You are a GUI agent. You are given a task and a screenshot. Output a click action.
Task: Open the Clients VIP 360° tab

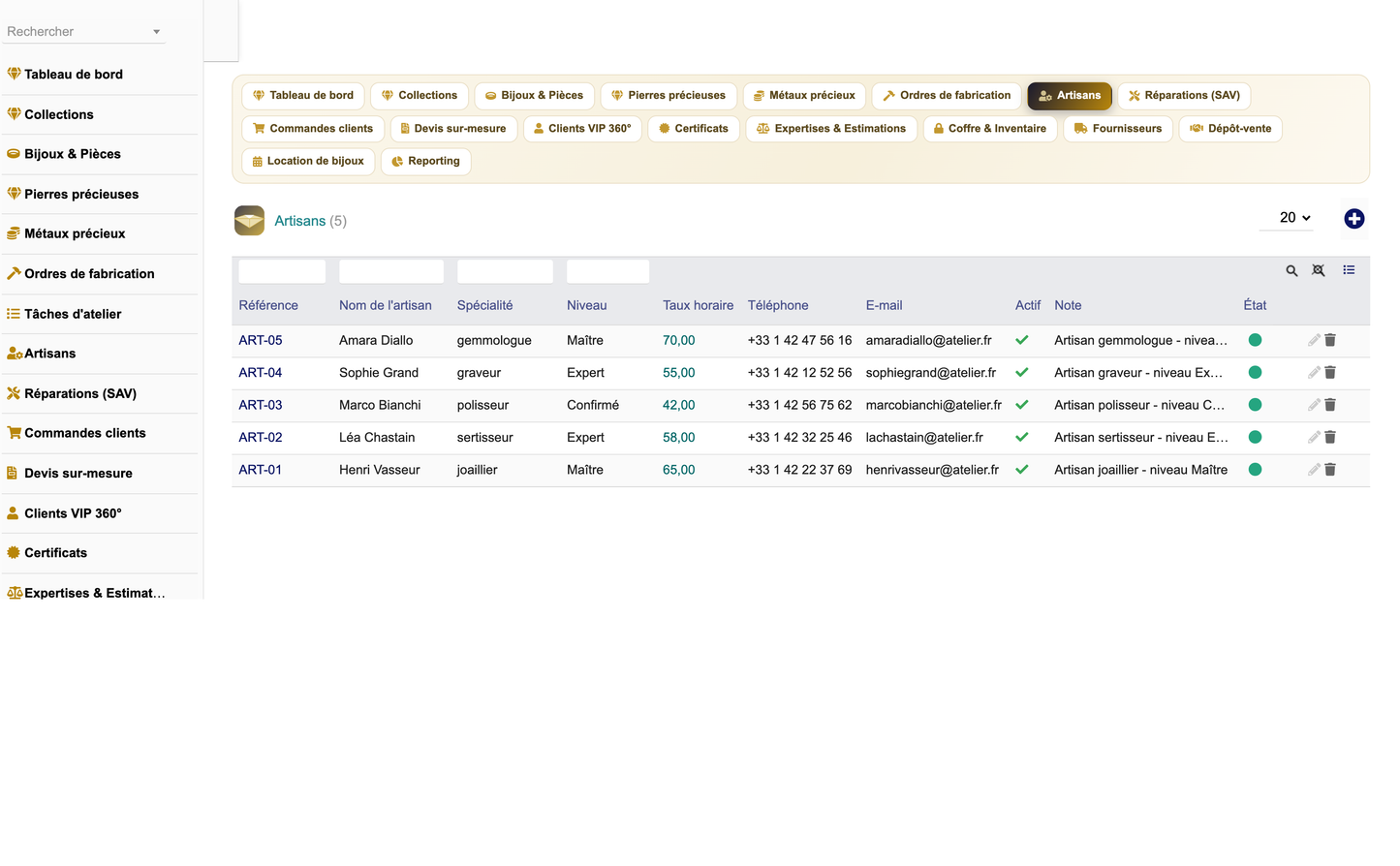pyautogui.click(x=582, y=129)
